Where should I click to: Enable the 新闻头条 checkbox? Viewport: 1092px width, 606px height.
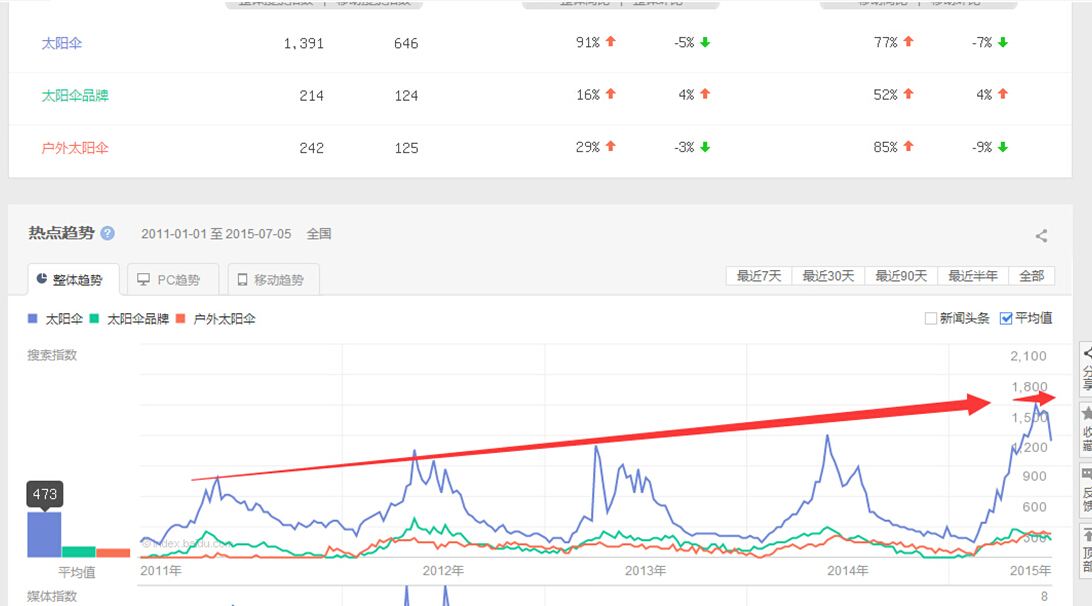point(931,319)
